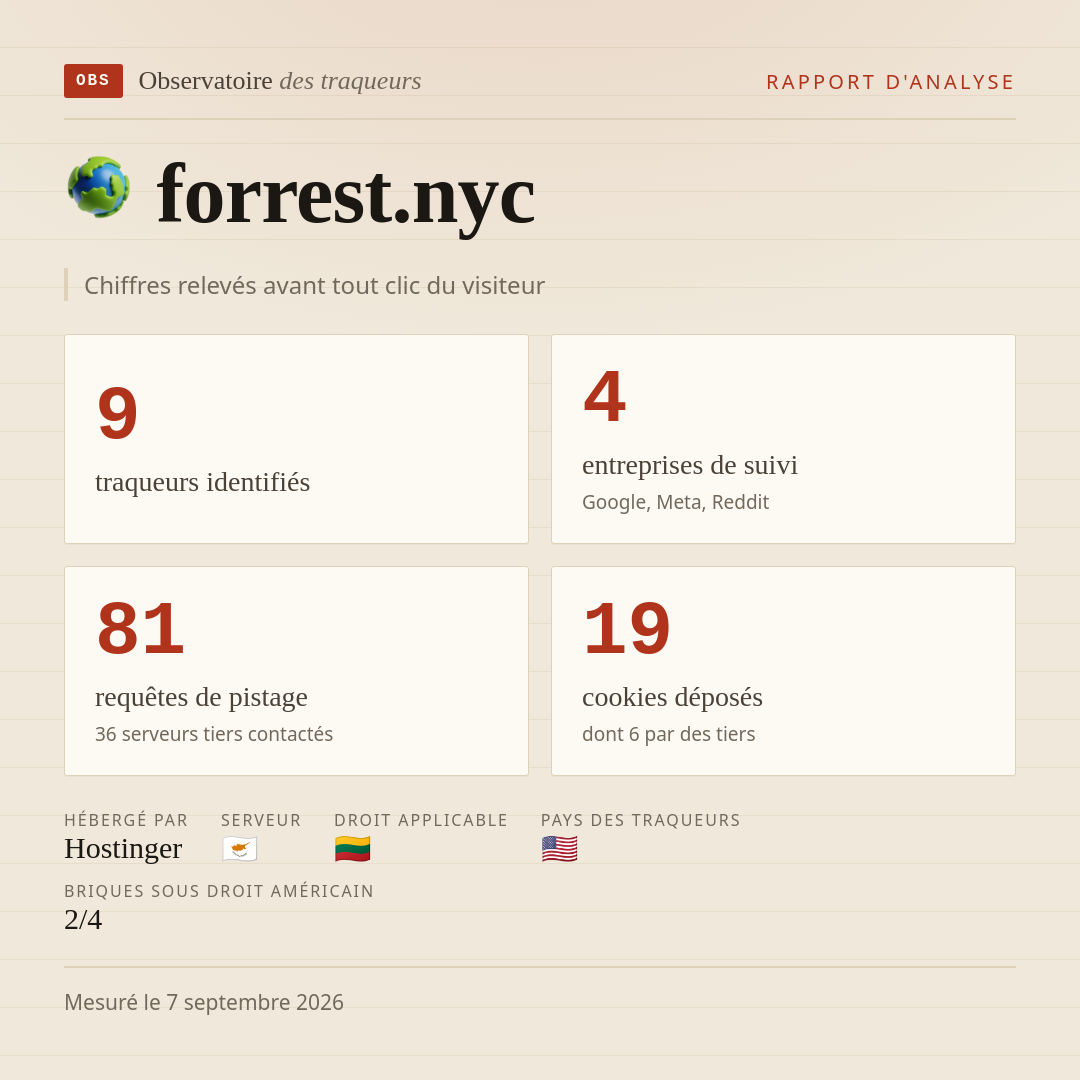
Task: Click the SERVEUR label
Action: click(x=261, y=820)
